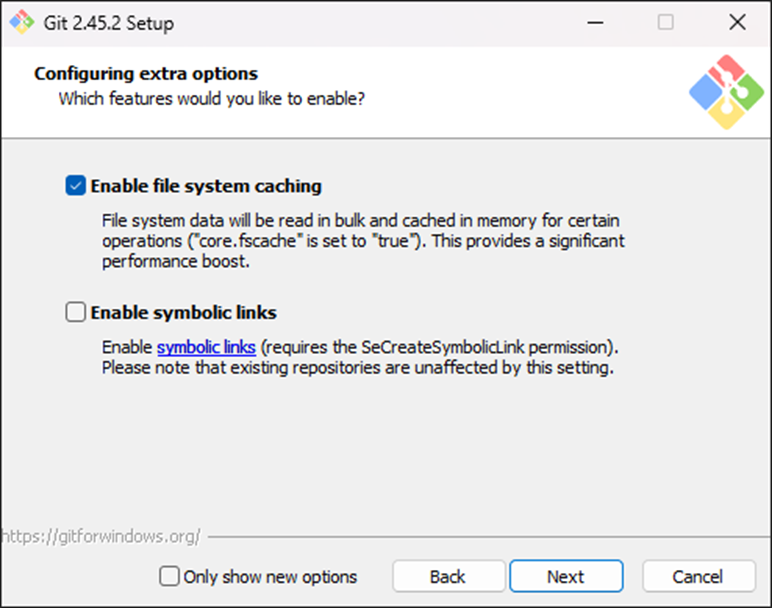Cancel the Git installation

[698, 576]
